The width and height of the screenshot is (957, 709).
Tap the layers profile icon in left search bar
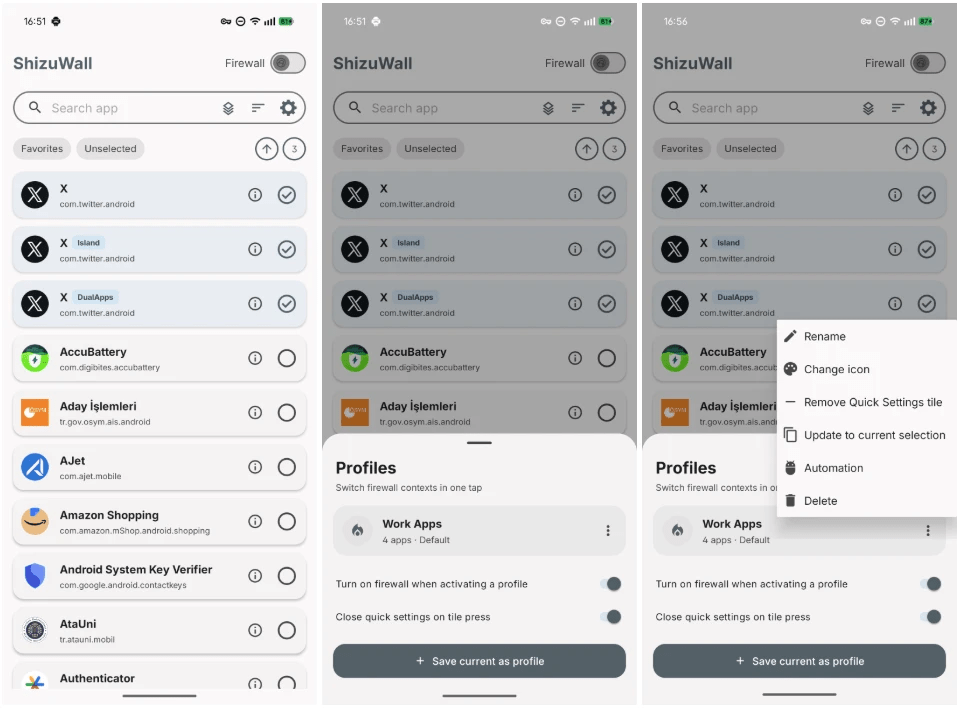[x=228, y=108]
